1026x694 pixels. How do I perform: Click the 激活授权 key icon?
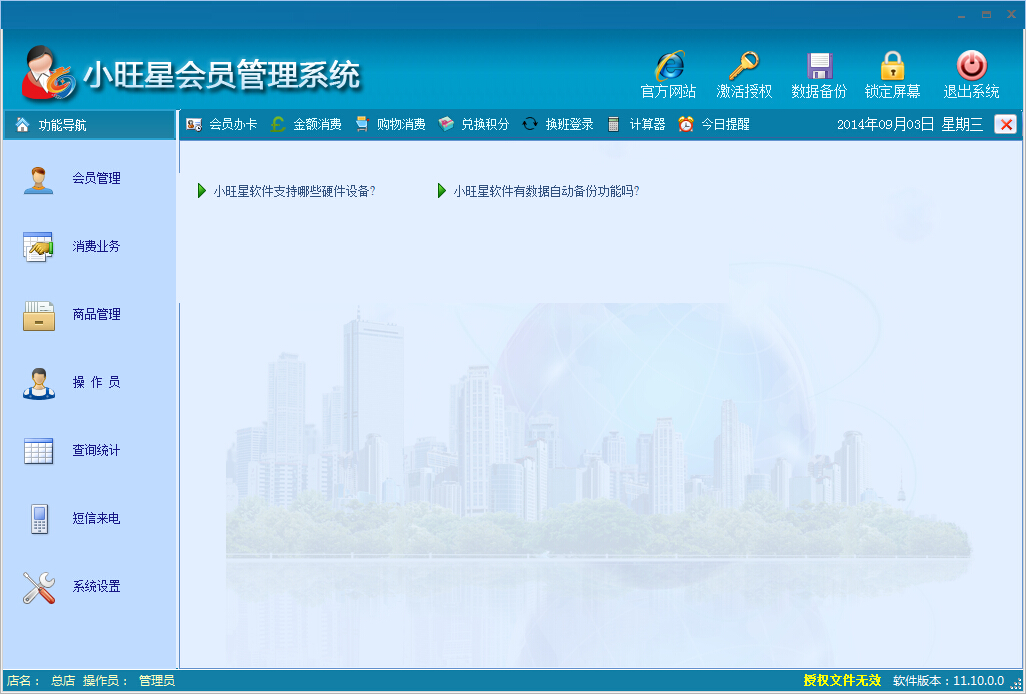pos(744,66)
